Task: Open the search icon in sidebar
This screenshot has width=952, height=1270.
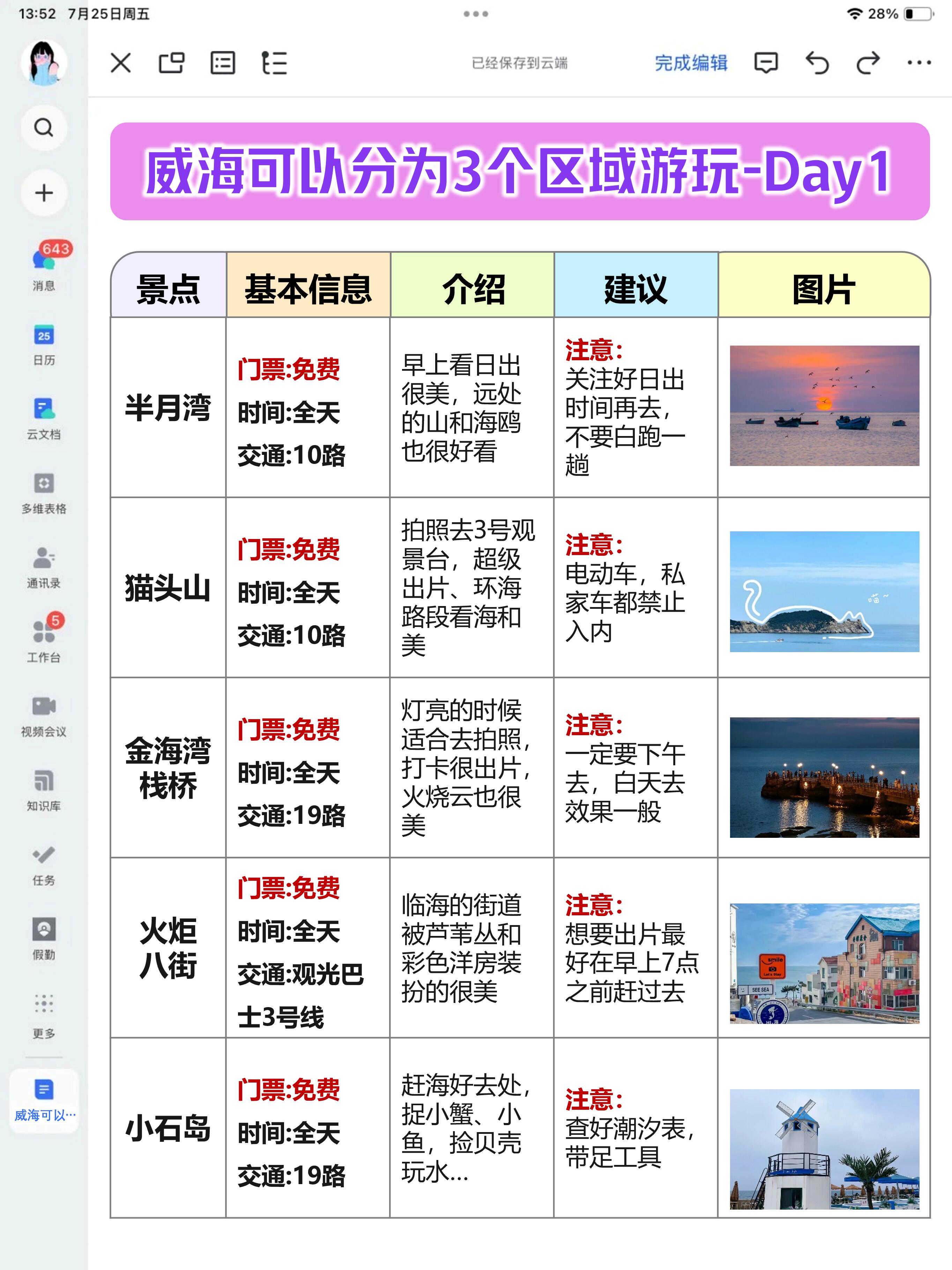Action: click(44, 127)
